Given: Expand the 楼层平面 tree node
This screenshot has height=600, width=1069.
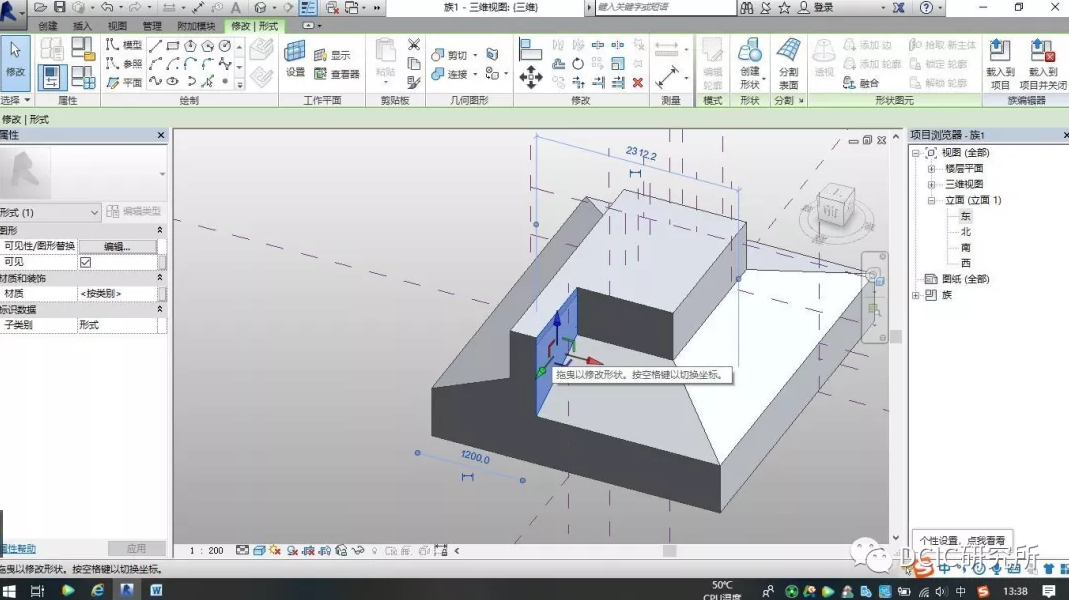Looking at the screenshot, I should [931, 169].
